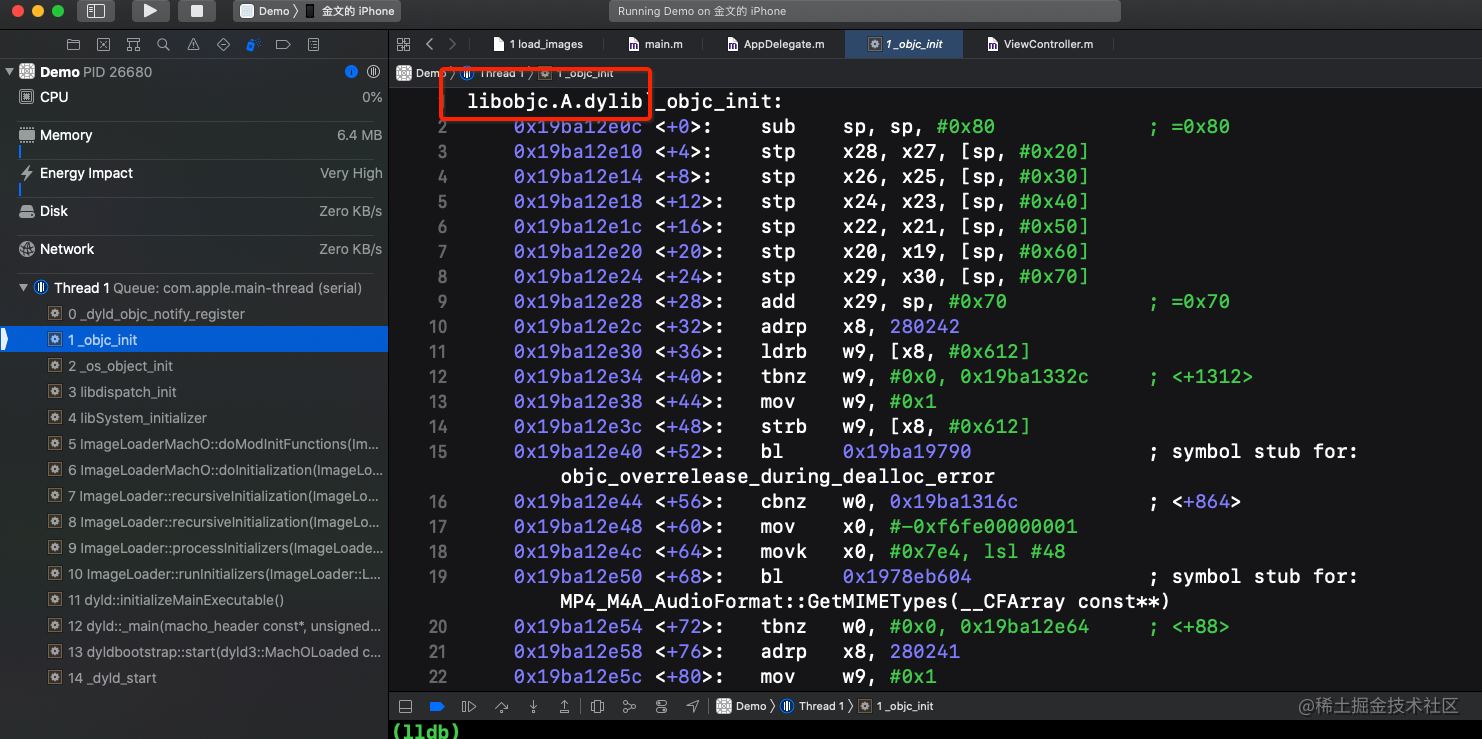Open the Report navigator icon
The width and height of the screenshot is (1482, 739).
[x=313, y=45]
